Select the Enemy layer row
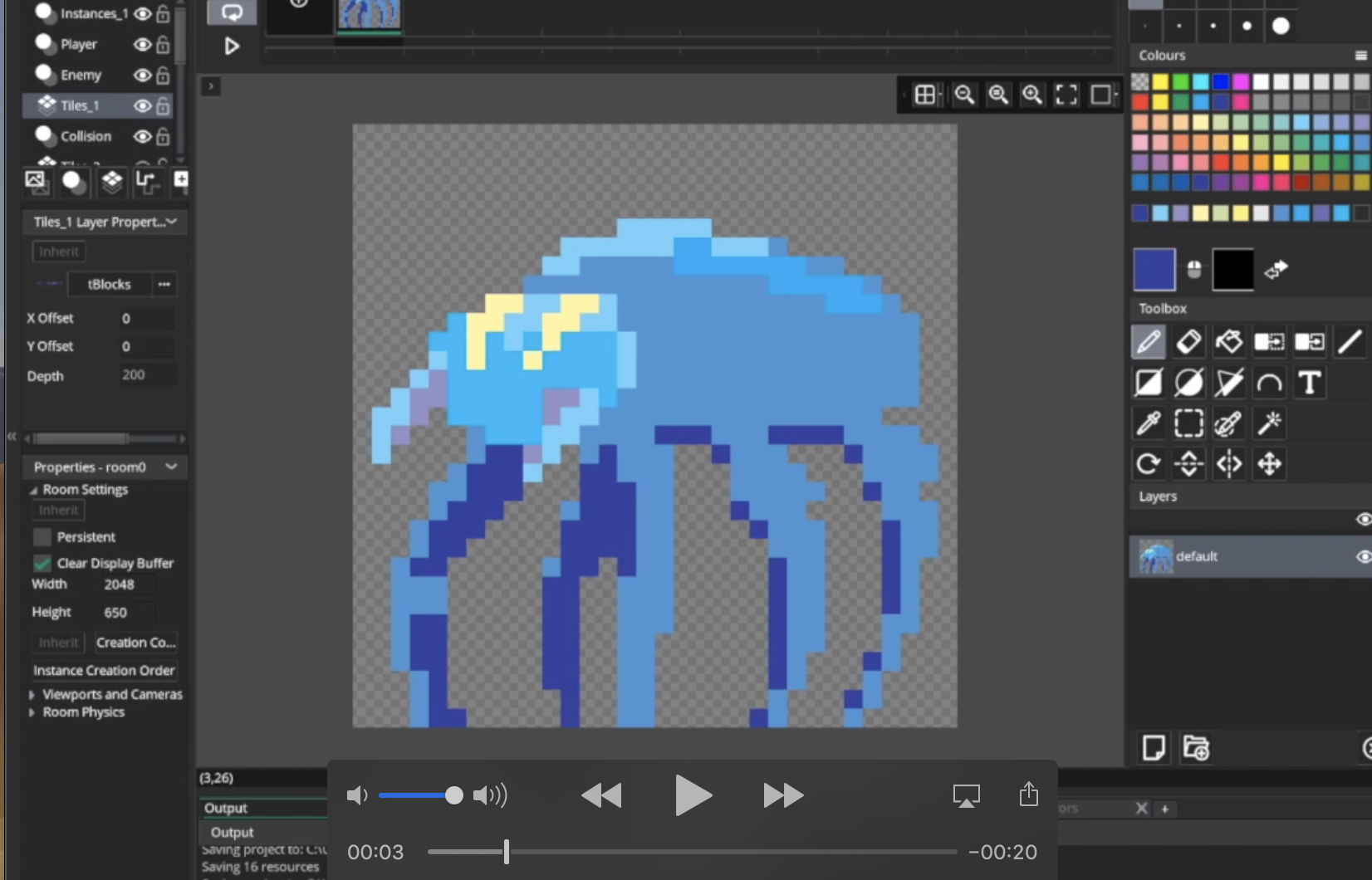The image size is (1372, 880). [99, 76]
